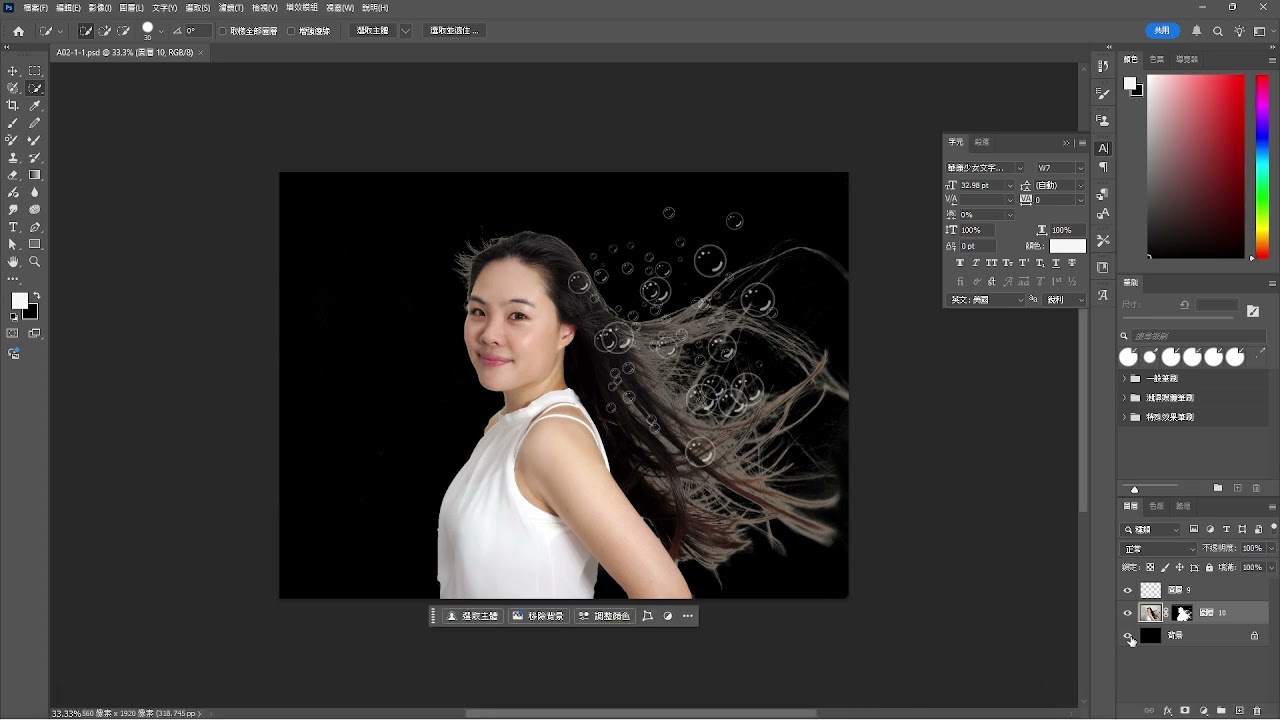Open notifications bell icon
Screen dimensions: 1280x720
(1196, 31)
